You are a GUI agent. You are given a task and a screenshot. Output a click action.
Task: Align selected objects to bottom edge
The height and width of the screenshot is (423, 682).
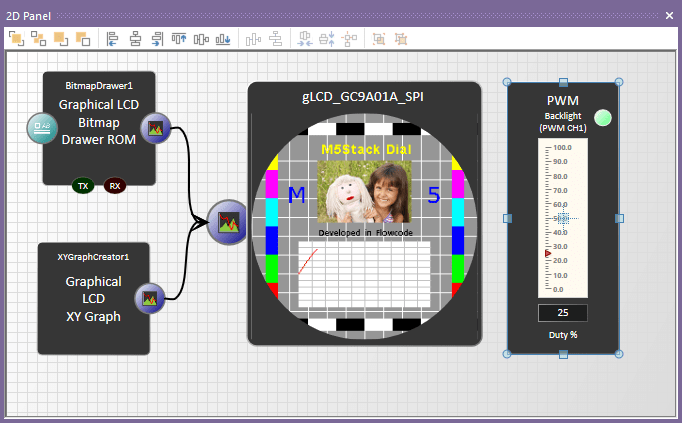(223, 39)
